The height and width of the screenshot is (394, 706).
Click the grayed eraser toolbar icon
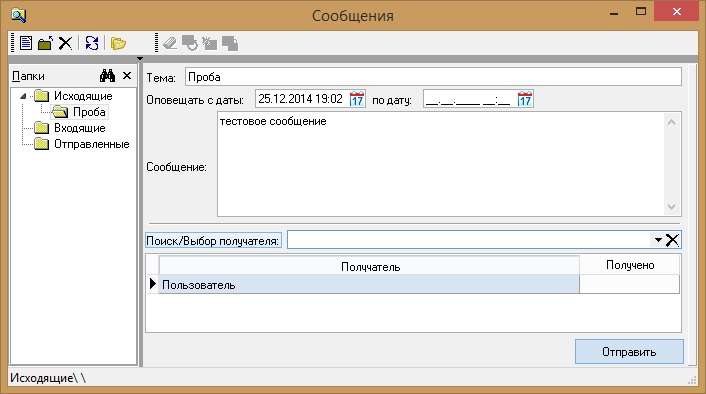(x=170, y=43)
